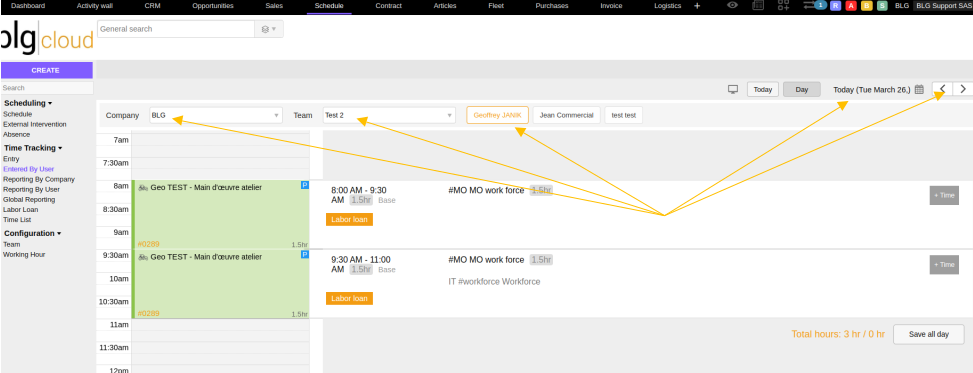The width and height of the screenshot is (973, 373).
Task: Select user Geoffrey JANIK
Action: point(498,115)
